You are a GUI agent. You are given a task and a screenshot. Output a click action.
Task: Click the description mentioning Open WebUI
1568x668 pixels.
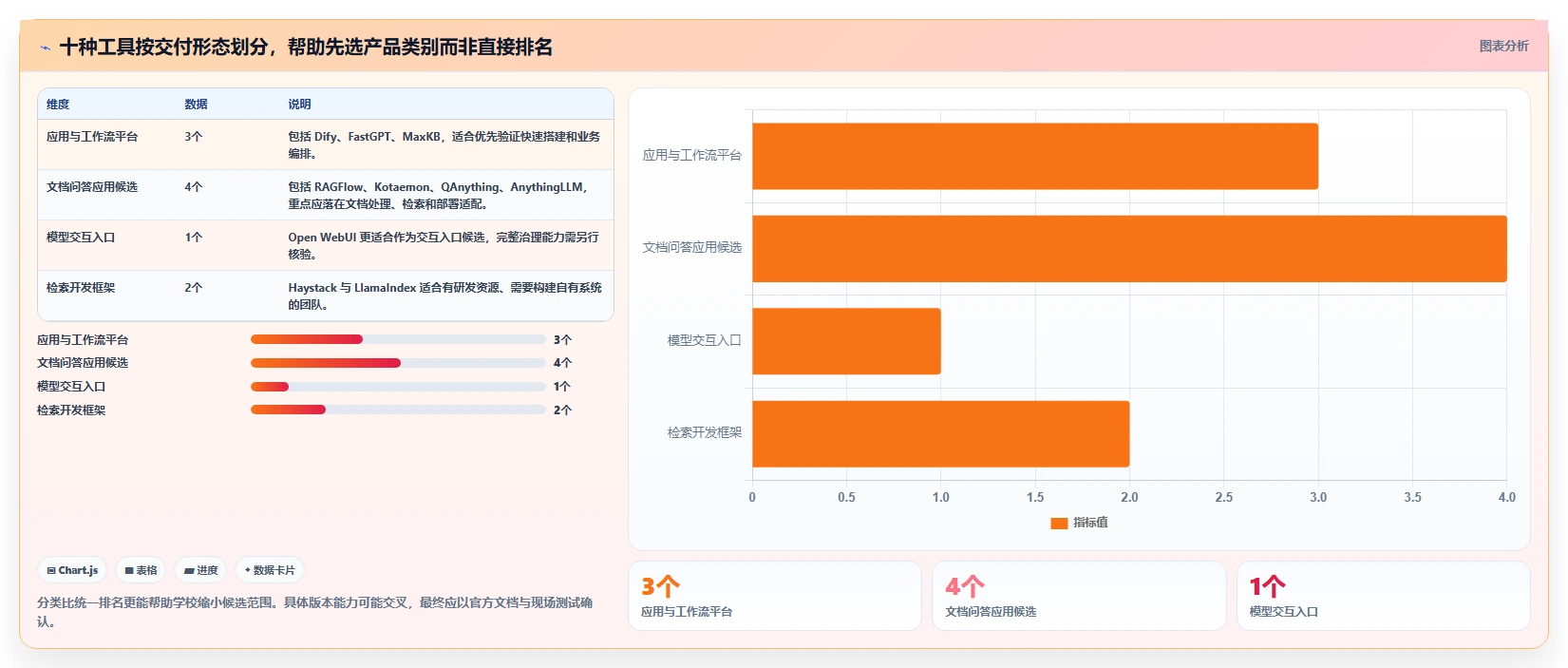444,246
